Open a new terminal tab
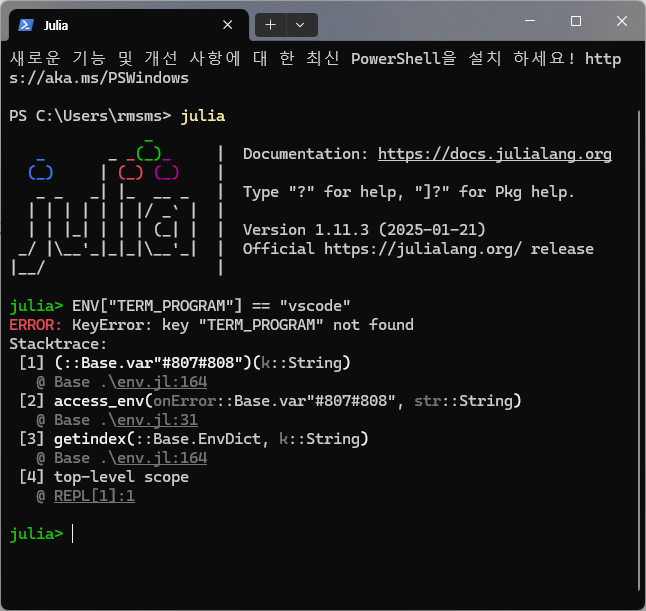Screen dimensions: 646x611 click(x=270, y=25)
